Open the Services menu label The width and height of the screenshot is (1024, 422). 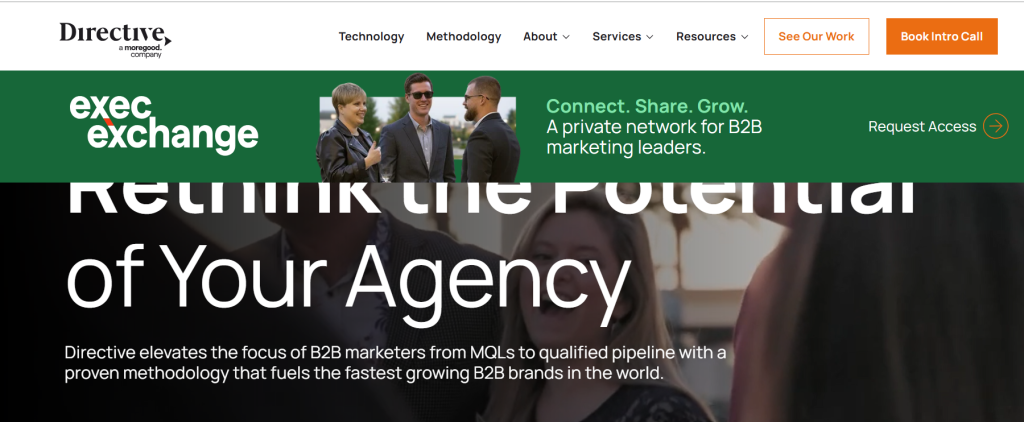click(x=616, y=37)
